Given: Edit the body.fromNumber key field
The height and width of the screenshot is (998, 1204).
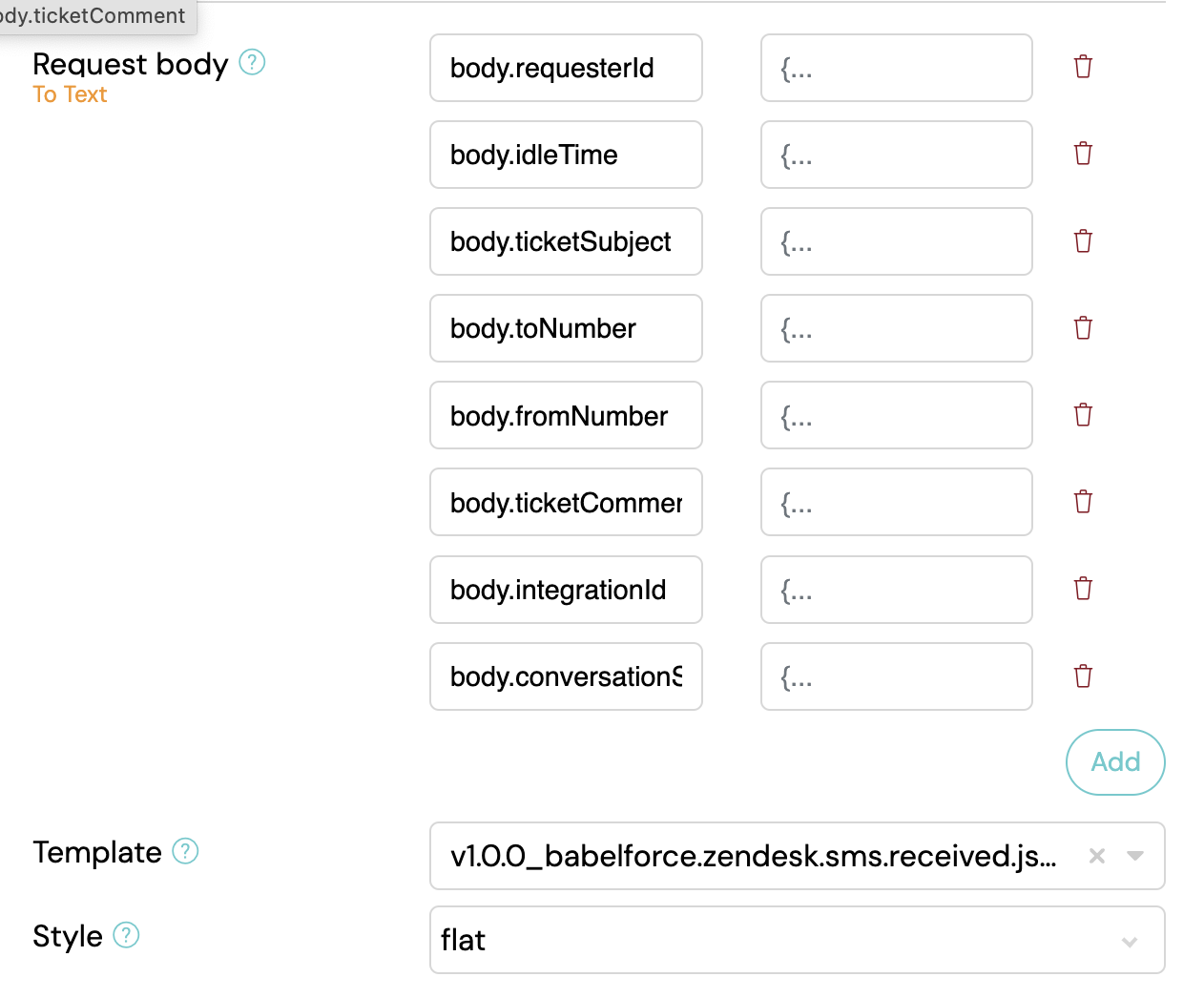Looking at the screenshot, I should 566,415.
